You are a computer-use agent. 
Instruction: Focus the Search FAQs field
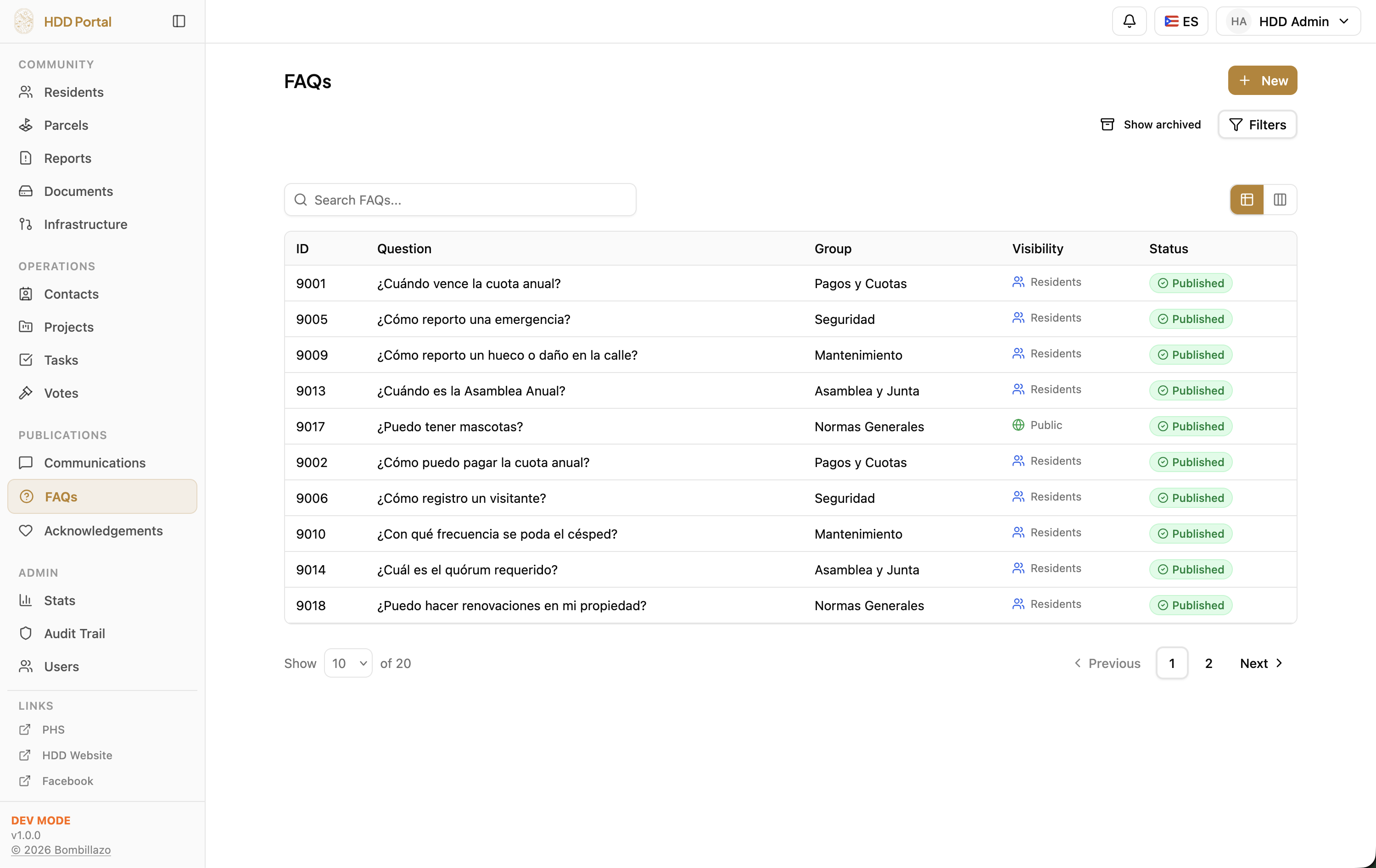(x=460, y=200)
